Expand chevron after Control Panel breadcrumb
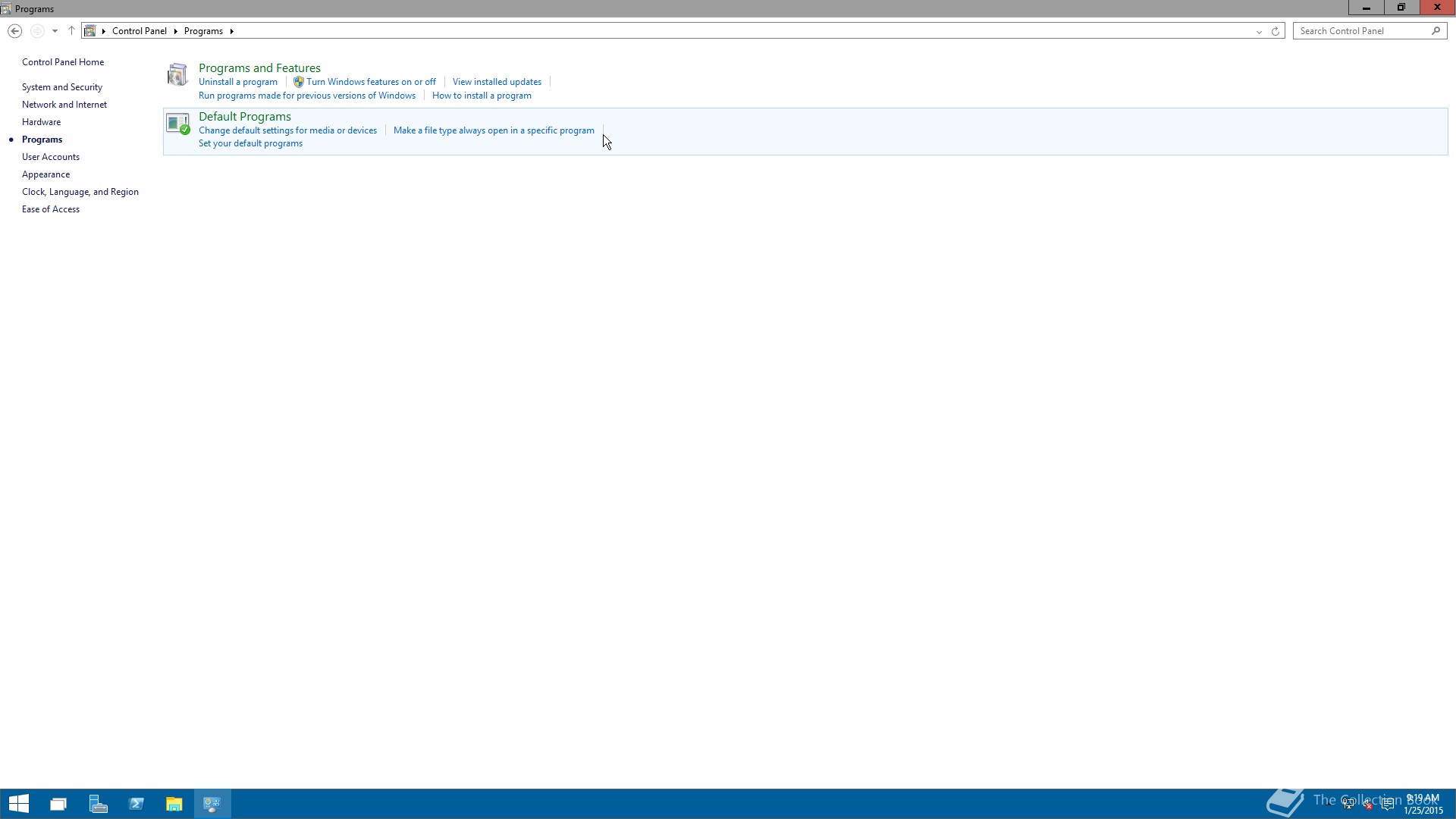Viewport: 1456px width, 819px height. (x=175, y=31)
